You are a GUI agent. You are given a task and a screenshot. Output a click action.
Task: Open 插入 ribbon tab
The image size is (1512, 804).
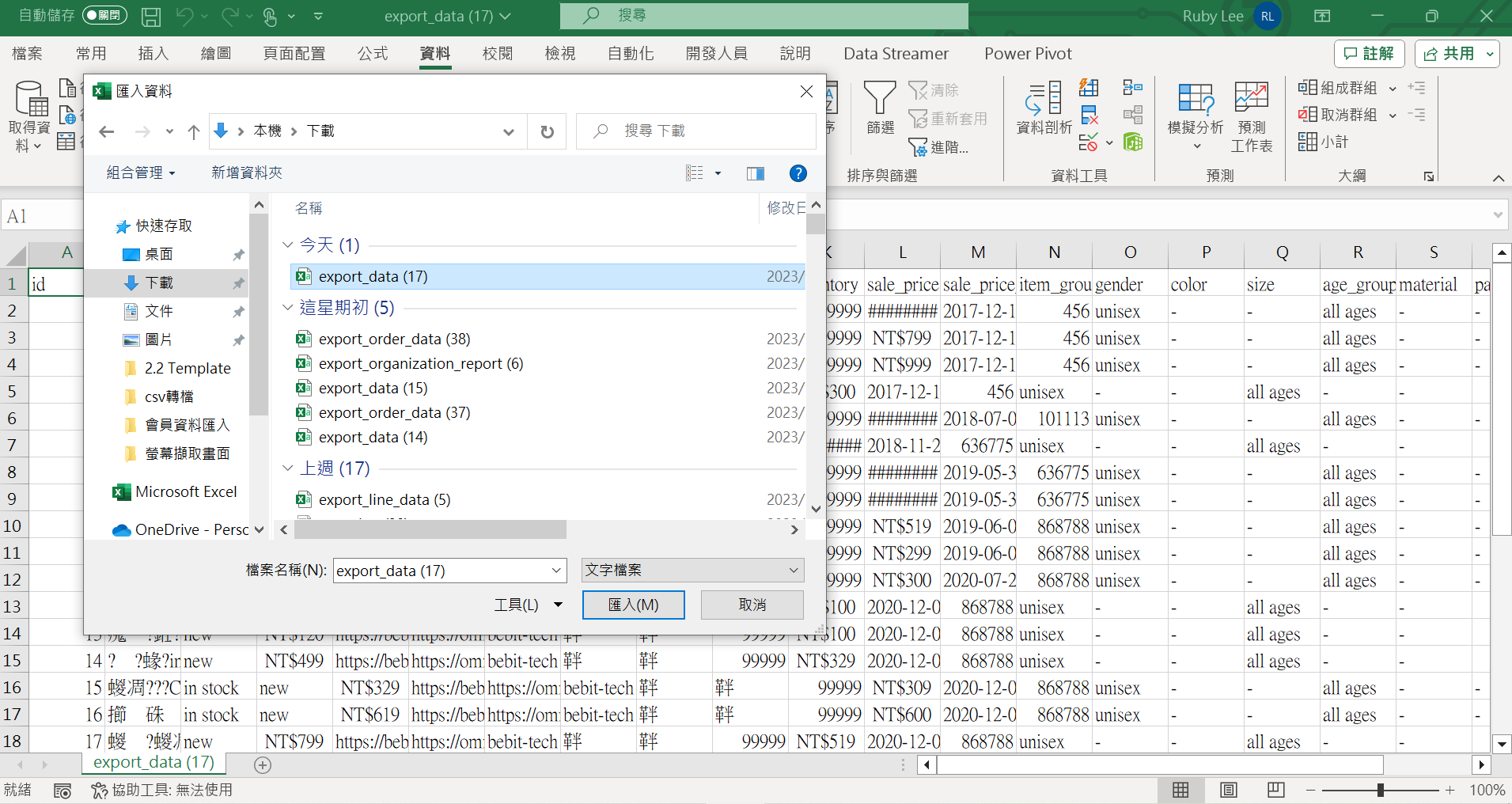coord(153,54)
